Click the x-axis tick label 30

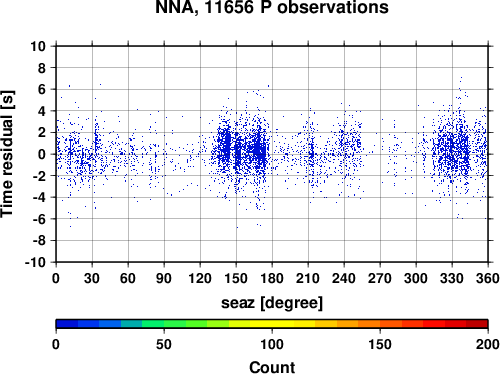[92, 278]
